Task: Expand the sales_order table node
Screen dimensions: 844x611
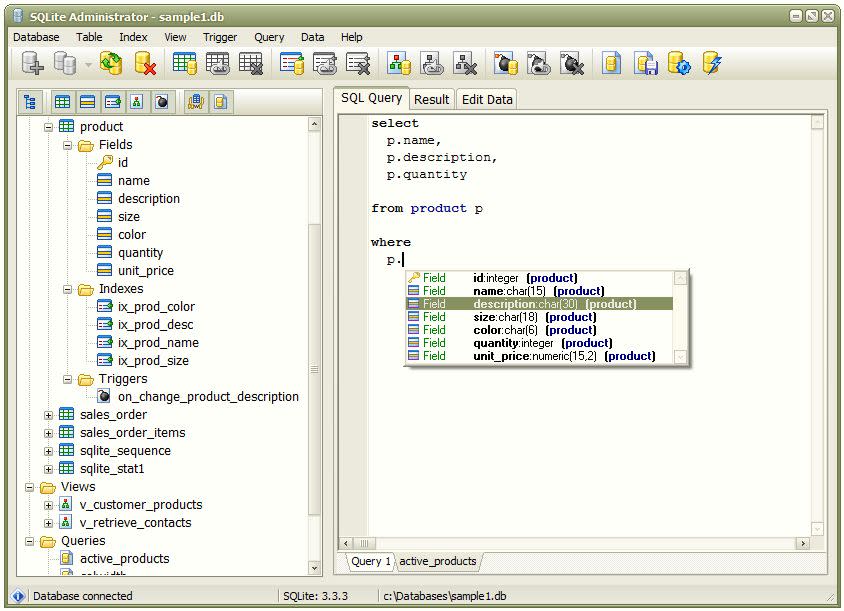Action: [48, 416]
